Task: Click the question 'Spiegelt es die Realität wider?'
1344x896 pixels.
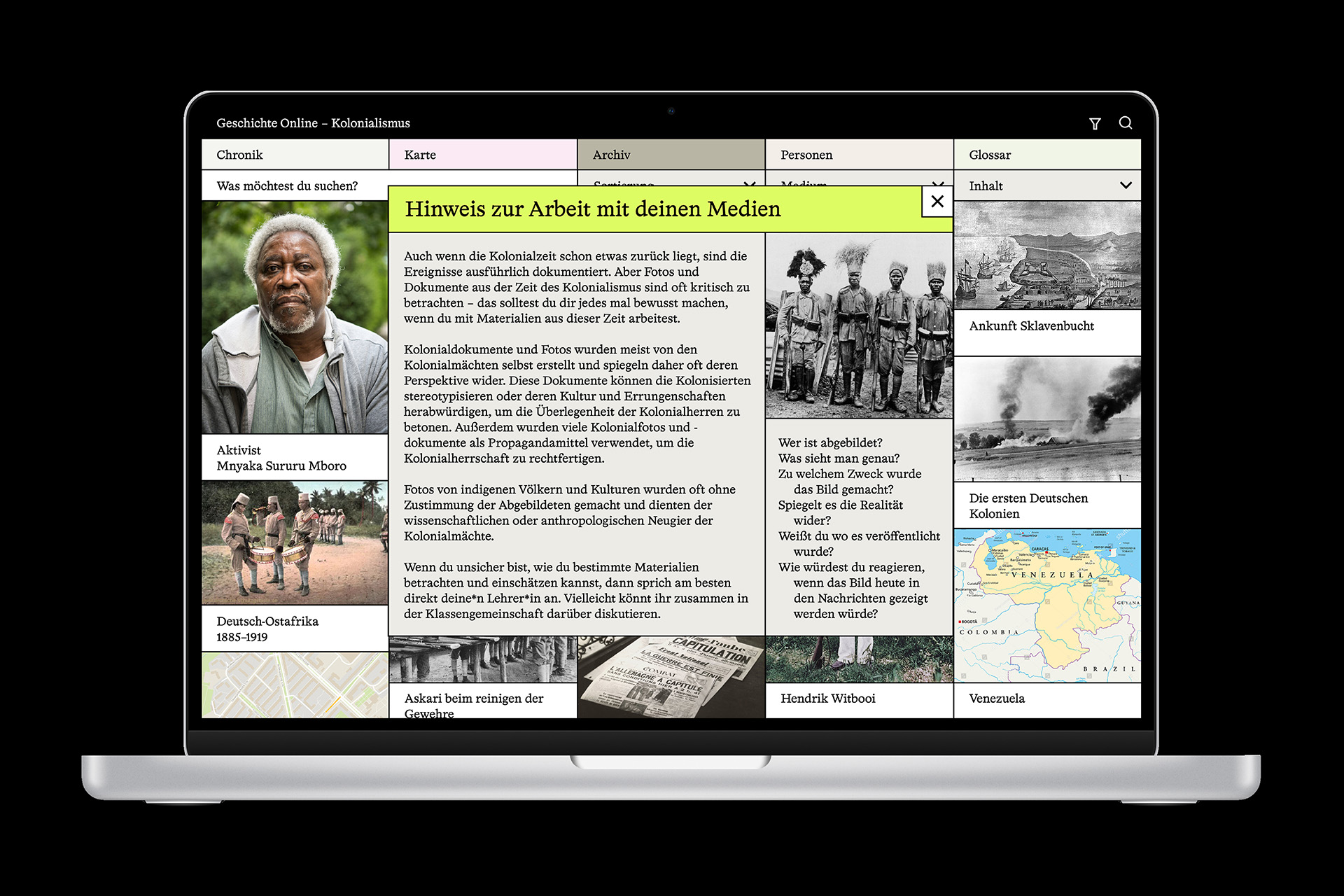Action: [840, 512]
